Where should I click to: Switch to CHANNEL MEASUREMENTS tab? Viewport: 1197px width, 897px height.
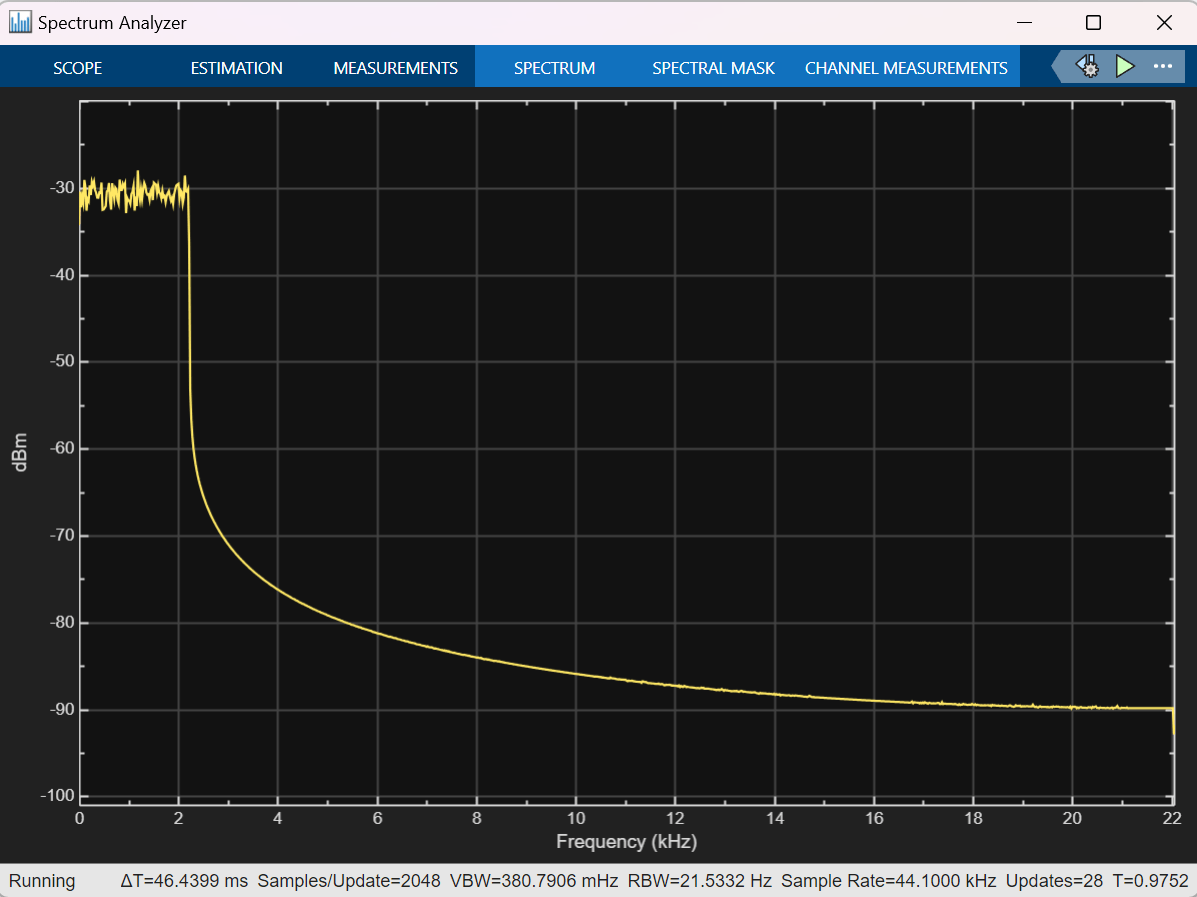tap(906, 68)
